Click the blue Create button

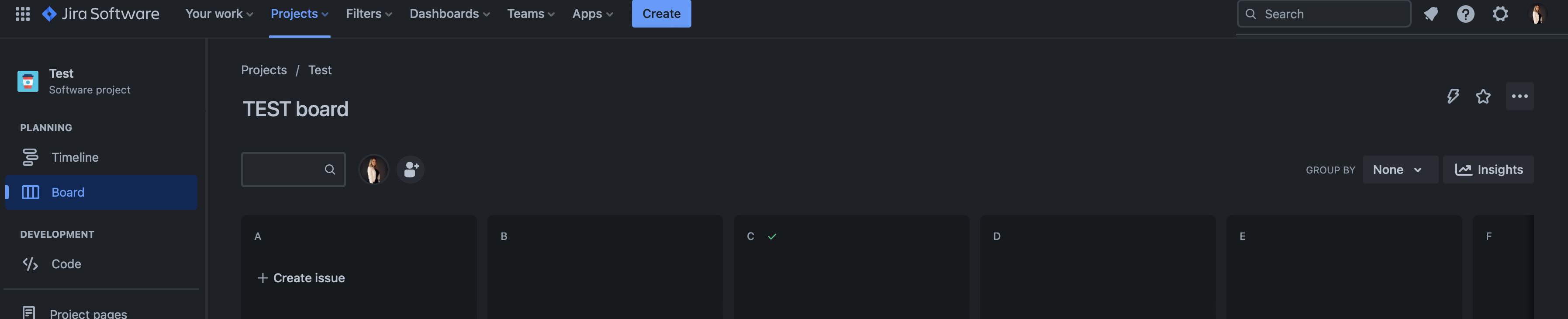[x=661, y=14]
